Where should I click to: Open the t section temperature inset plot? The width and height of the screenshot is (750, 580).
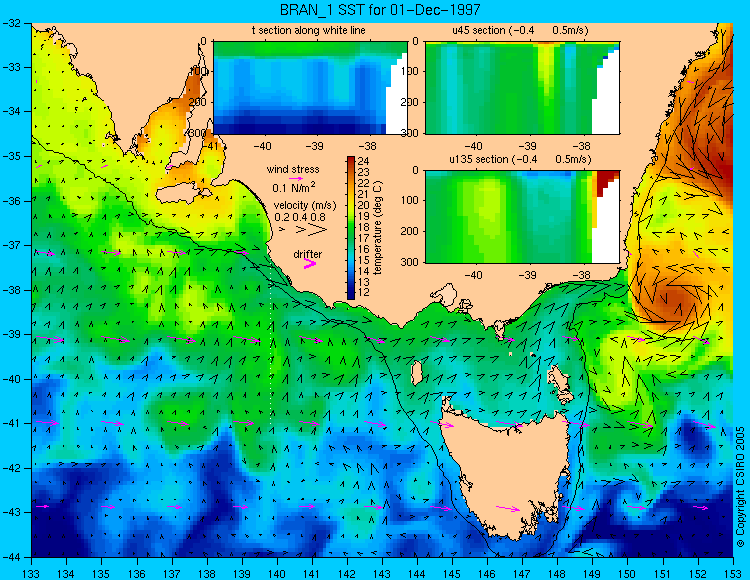tap(310, 88)
